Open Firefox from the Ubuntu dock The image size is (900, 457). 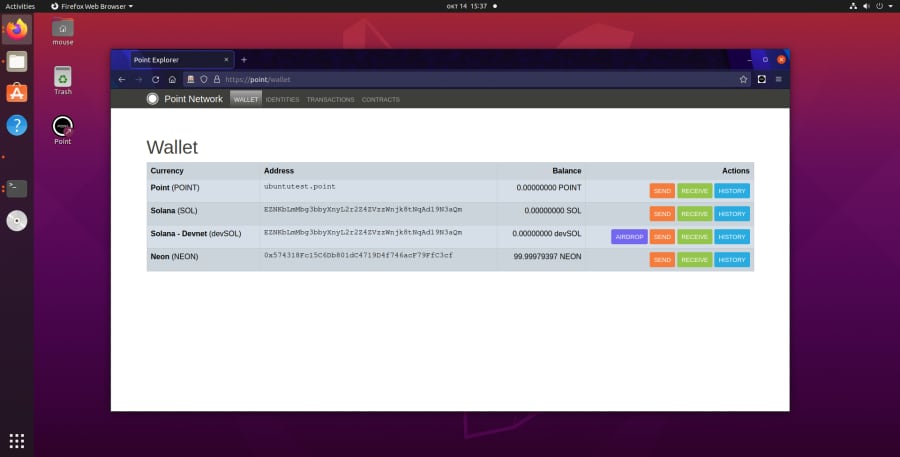point(17,29)
